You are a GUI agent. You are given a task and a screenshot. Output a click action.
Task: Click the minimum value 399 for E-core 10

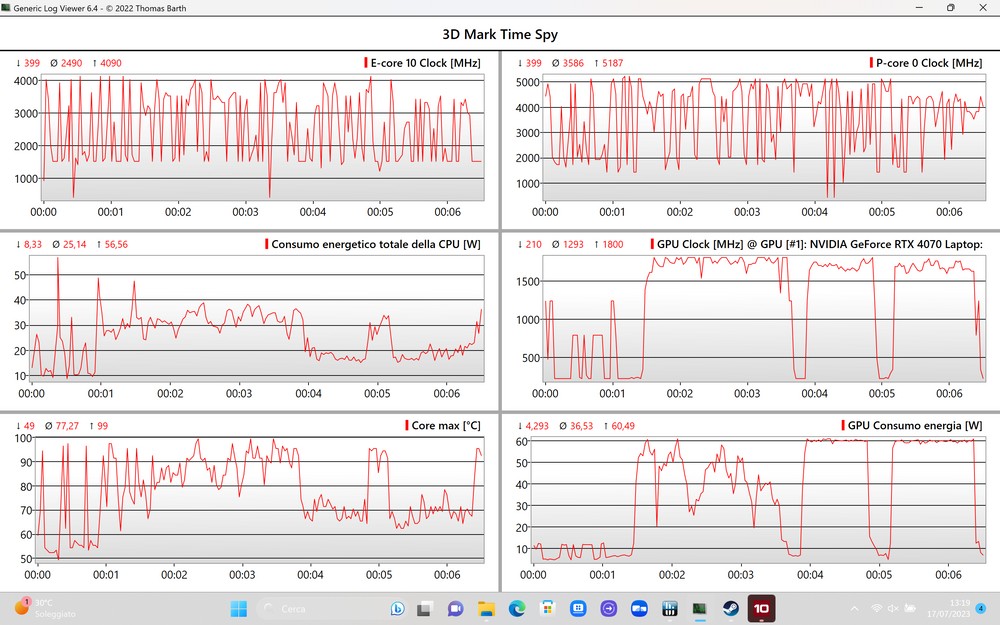pyautogui.click(x=32, y=63)
